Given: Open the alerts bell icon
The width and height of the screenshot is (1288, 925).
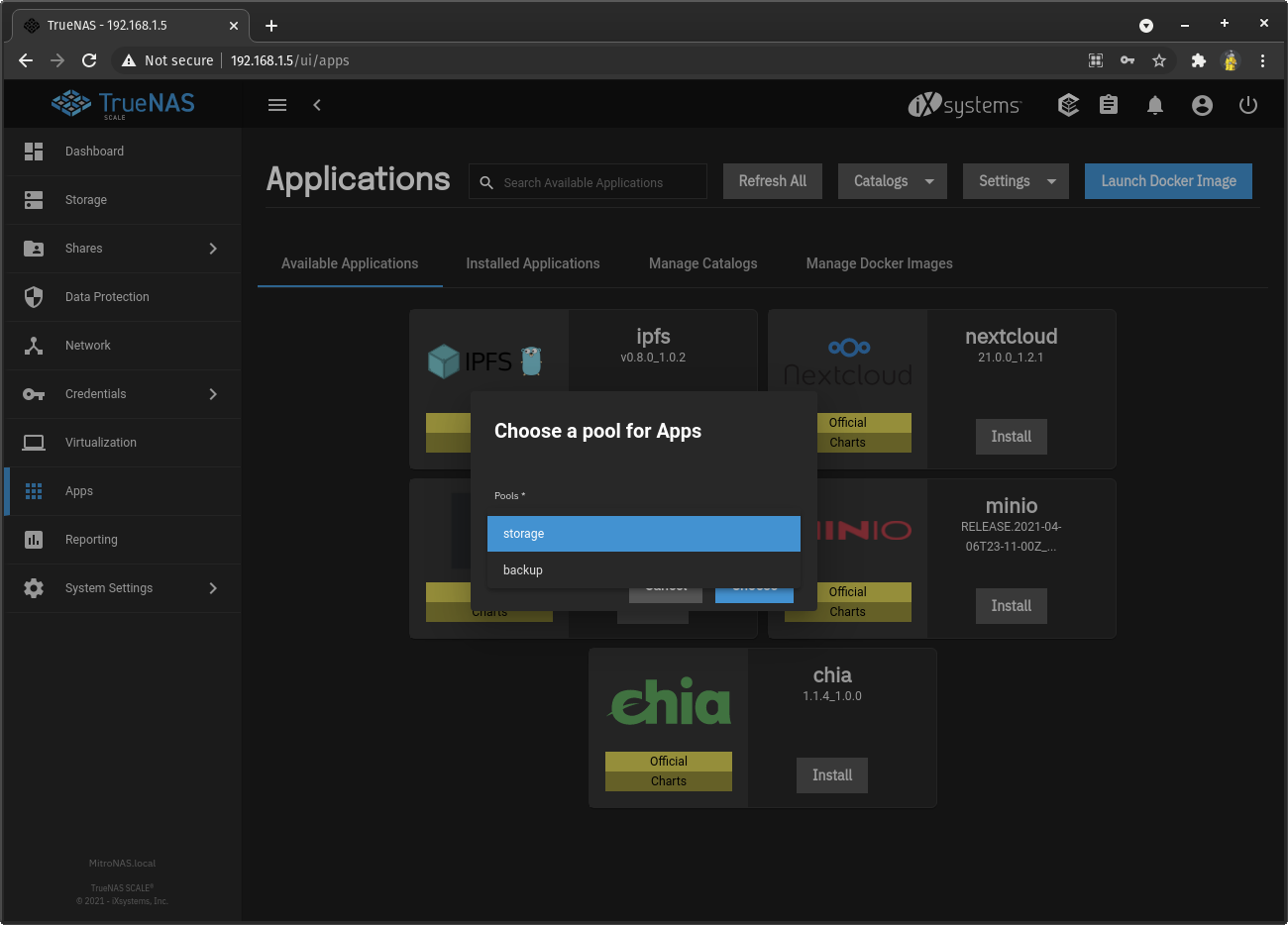Looking at the screenshot, I should [1155, 105].
